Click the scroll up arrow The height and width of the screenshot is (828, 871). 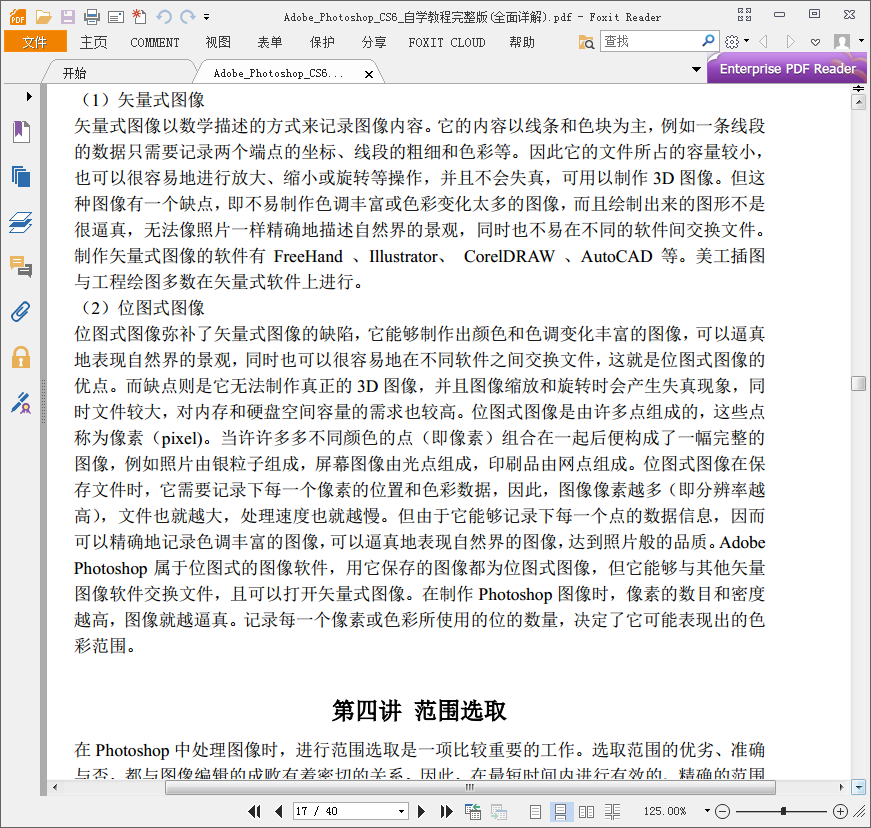click(859, 102)
